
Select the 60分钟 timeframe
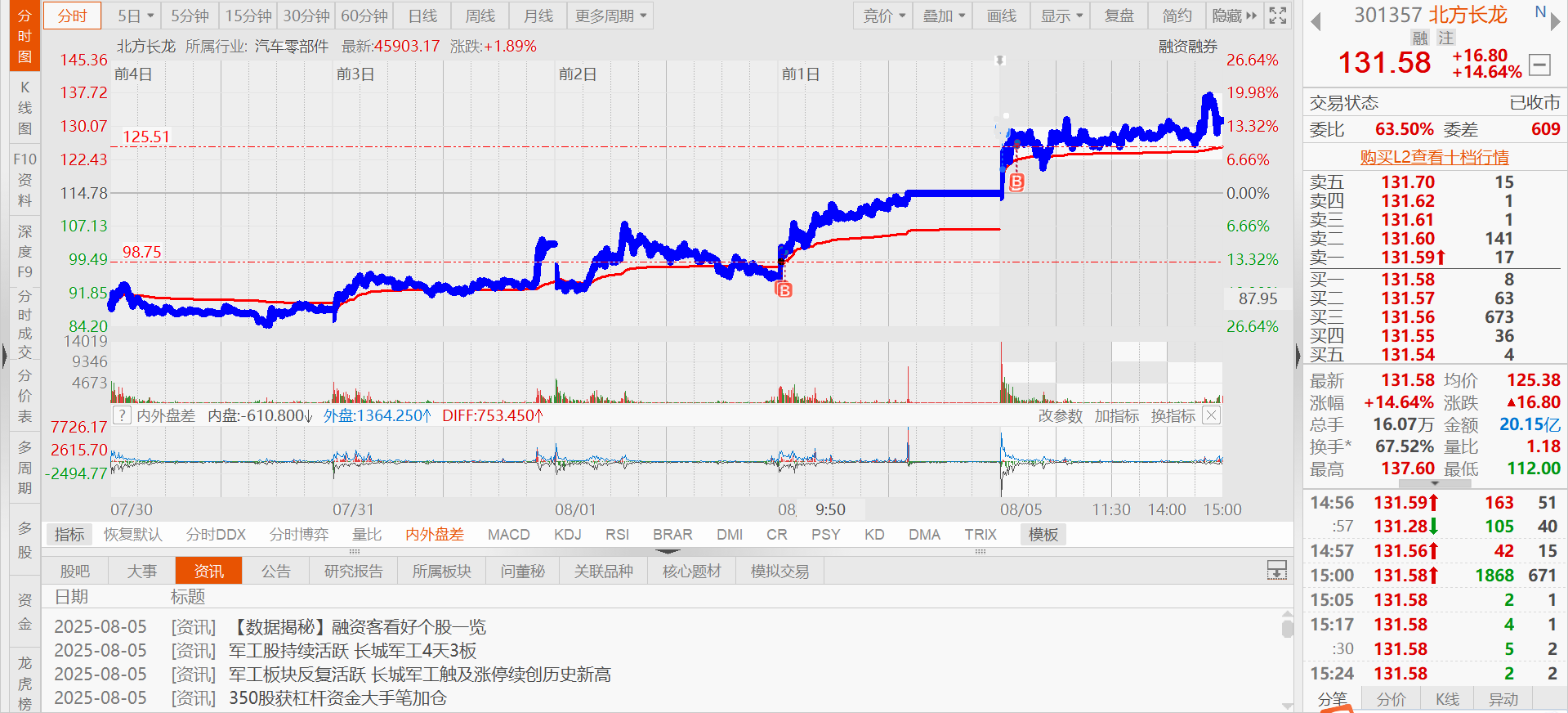[x=364, y=16]
